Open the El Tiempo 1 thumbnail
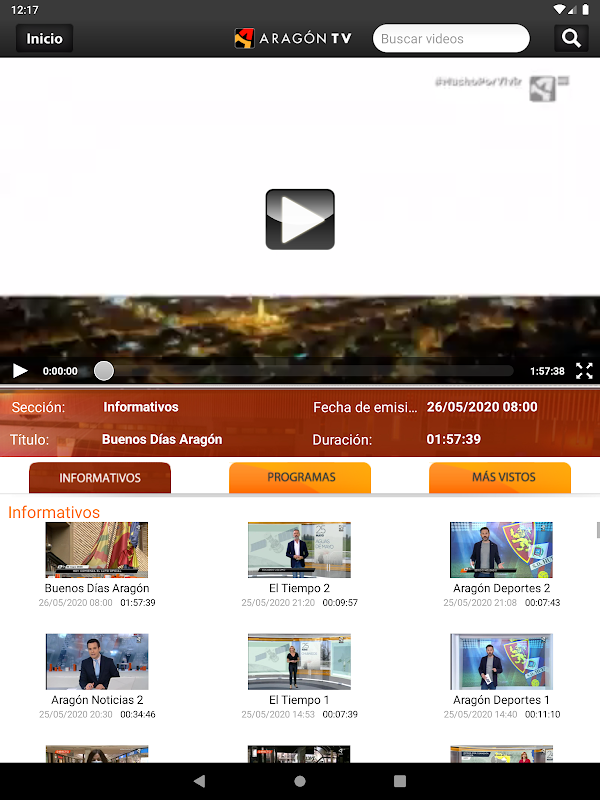Screen dimensions: 600x800 click(x=299, y=662)
